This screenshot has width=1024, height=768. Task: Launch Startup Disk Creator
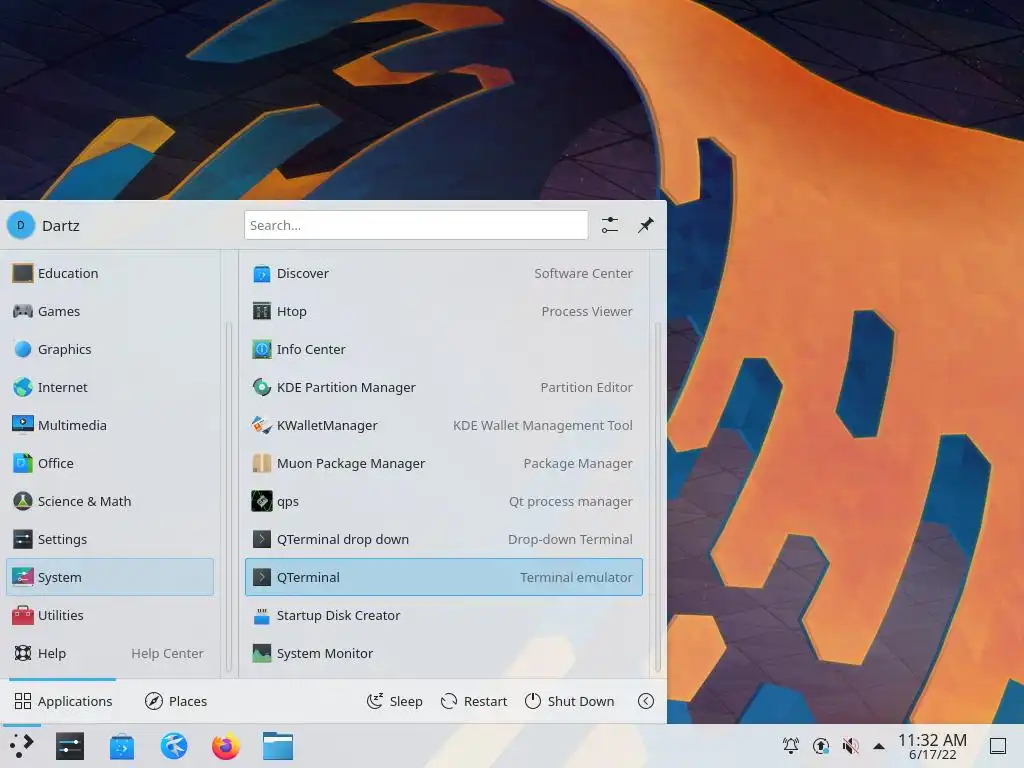click(x=443, y=615)
